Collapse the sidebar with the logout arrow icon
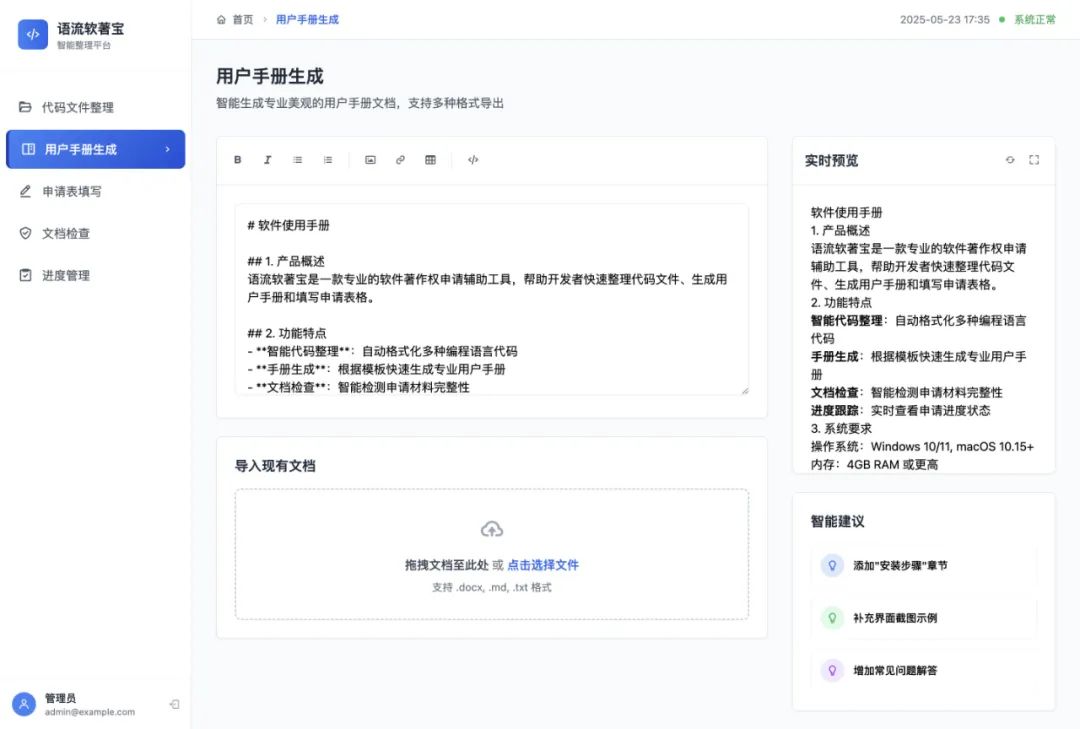1080x729 pixels. tap(174, 703)
